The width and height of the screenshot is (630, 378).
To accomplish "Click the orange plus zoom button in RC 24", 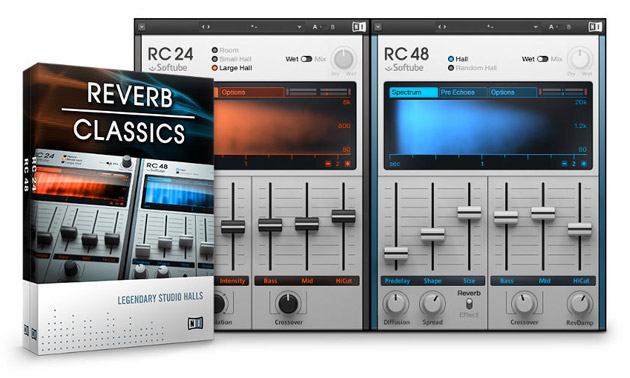I will click(348, 164).
